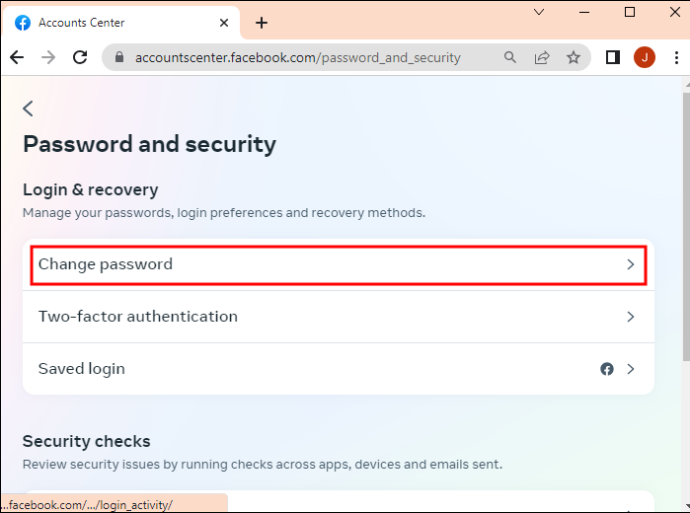
Task: Open Change password option
Action: tap(338, 265)
